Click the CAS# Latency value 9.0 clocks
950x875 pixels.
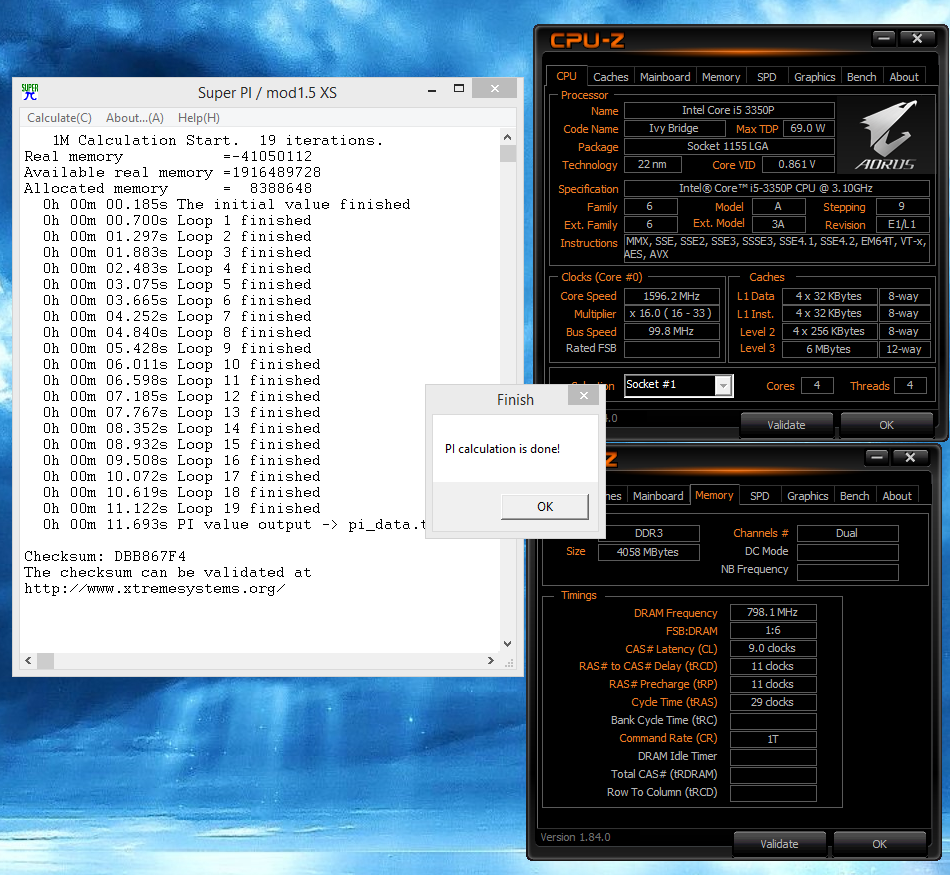[772, 648]
